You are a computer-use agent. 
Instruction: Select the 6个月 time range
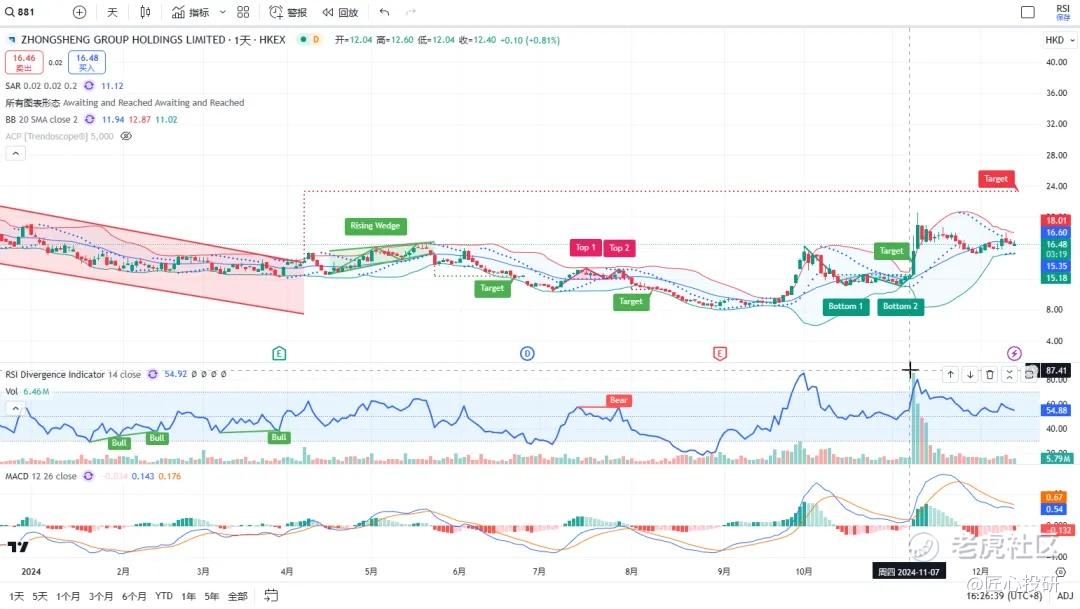coord(134,596)
